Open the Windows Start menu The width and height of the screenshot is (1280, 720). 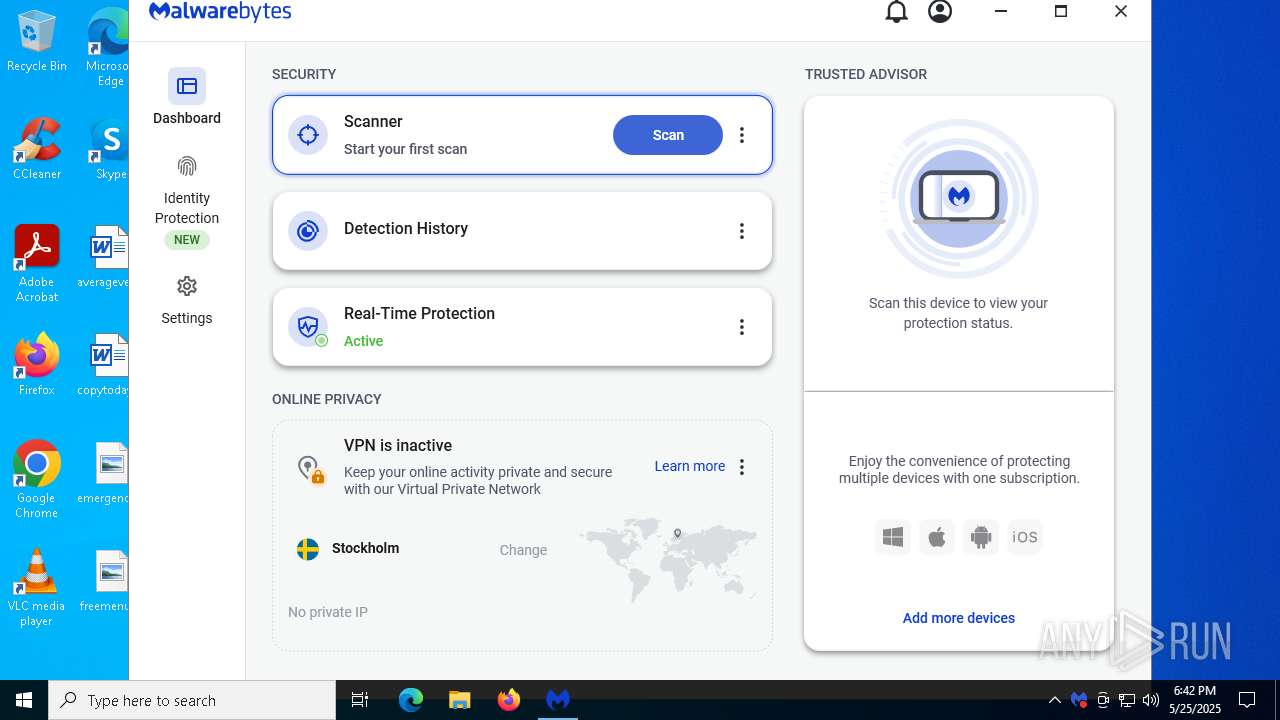[x=24, y=700]
